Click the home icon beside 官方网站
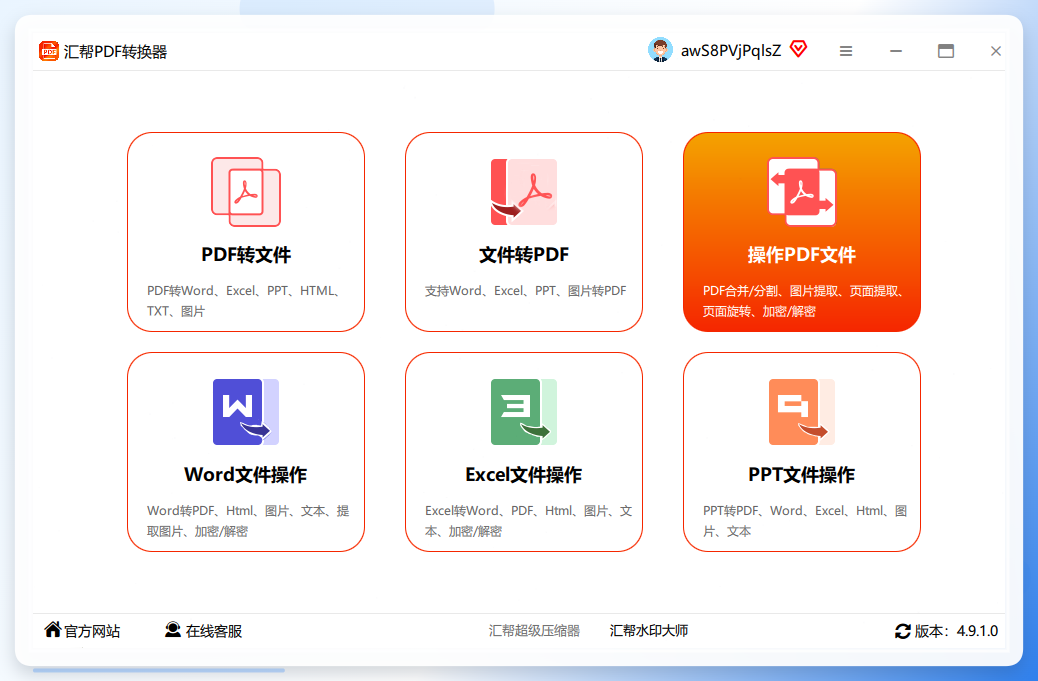This screenshot has width=1038, height=681. pyautogui.click(x=53, y=629)
